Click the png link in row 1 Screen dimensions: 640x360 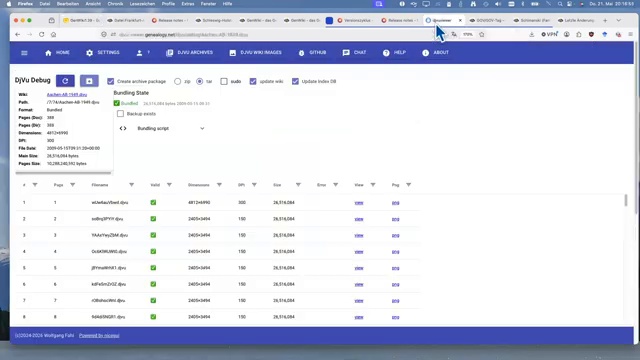tap(396, 203)
